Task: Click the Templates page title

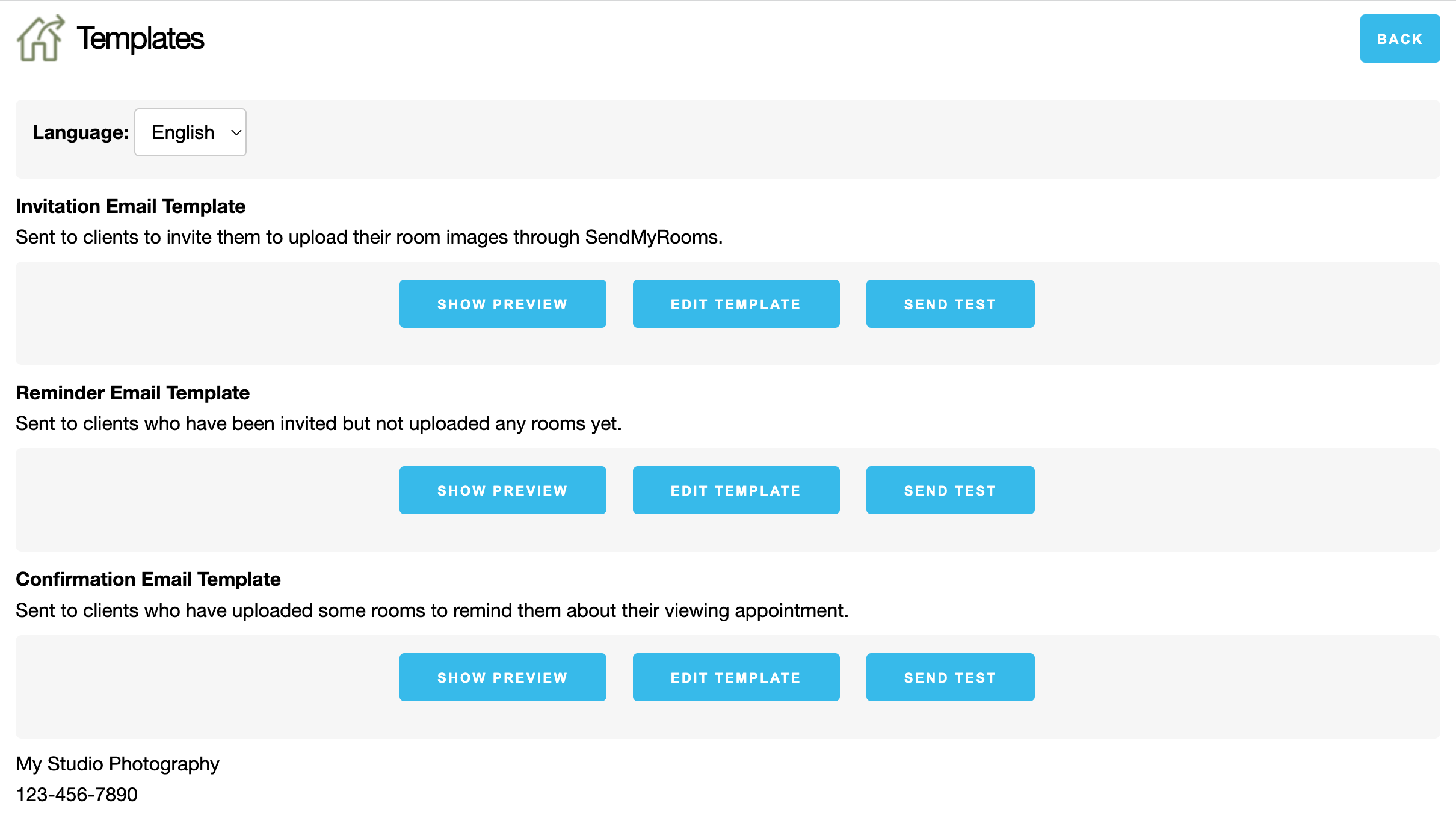Action: click(140, 38)
